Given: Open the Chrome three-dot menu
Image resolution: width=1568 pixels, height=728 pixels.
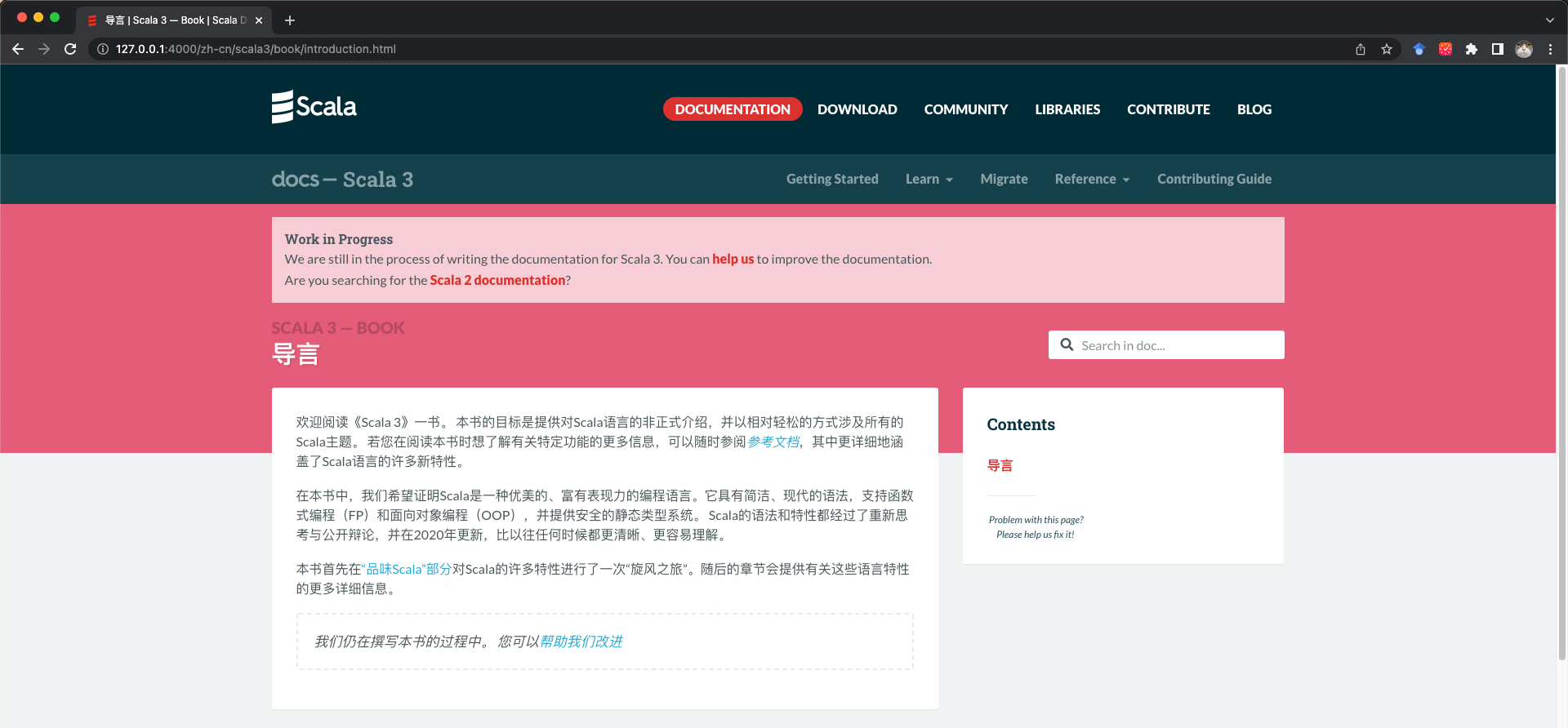Looking at the screenshot, I should point(1550,49).
